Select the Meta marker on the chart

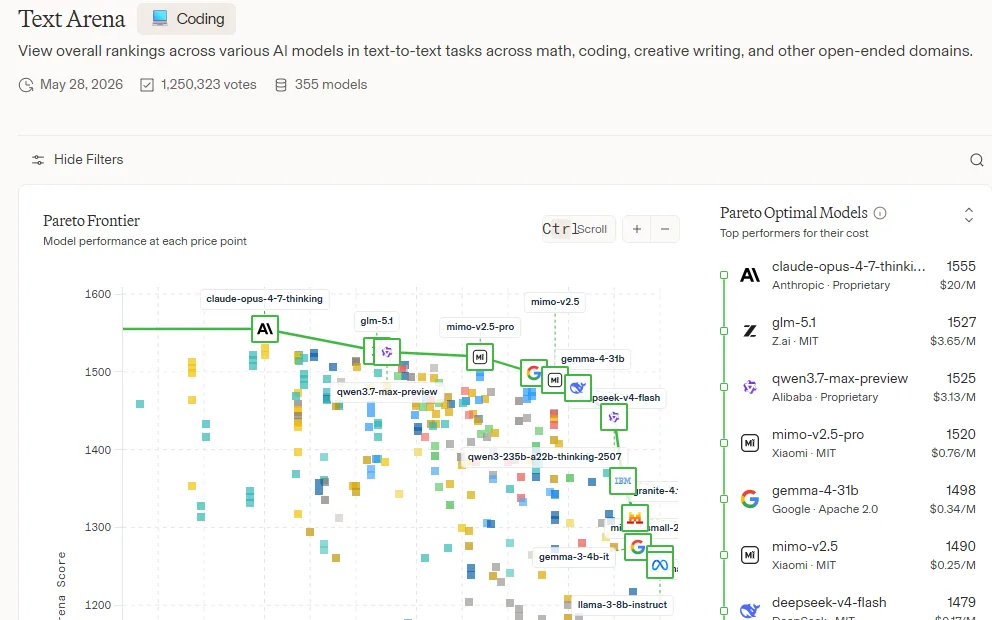(x=659, y=564)
